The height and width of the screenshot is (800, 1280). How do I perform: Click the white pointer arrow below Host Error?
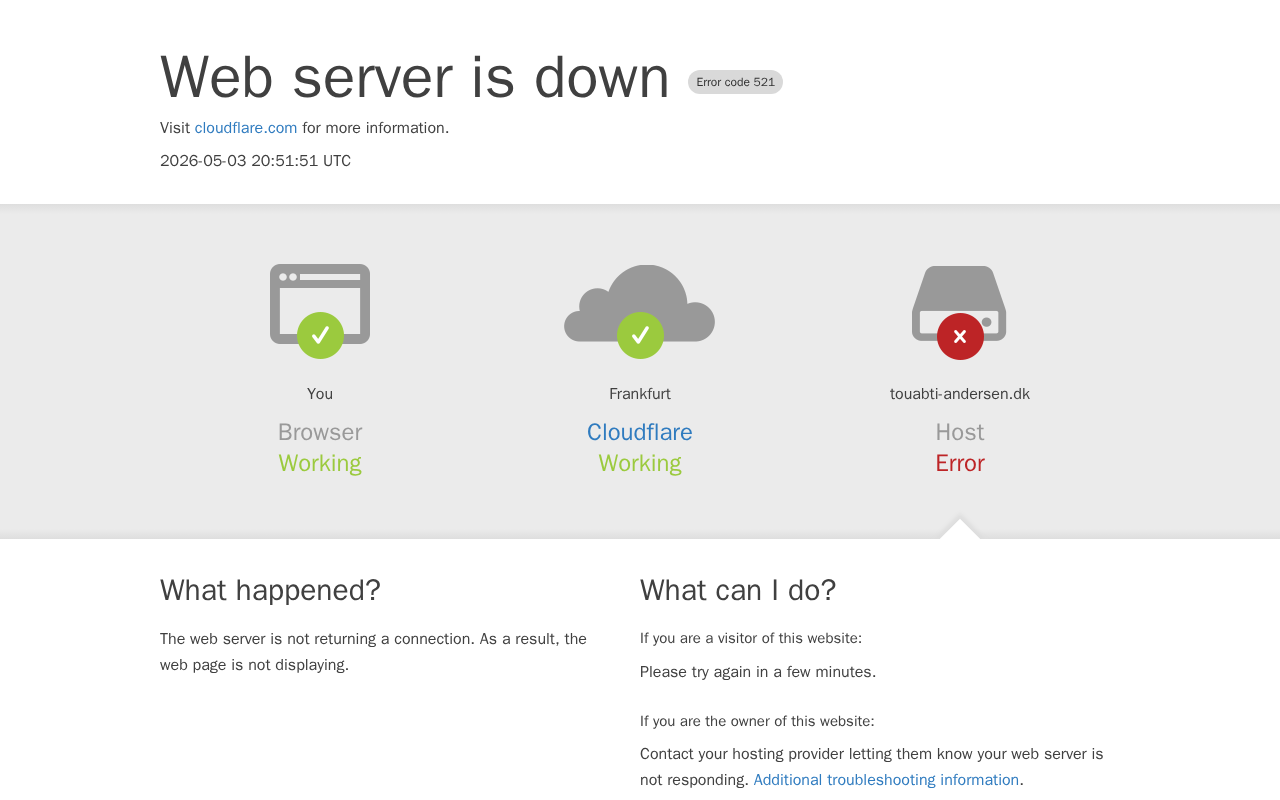point(960,529)
